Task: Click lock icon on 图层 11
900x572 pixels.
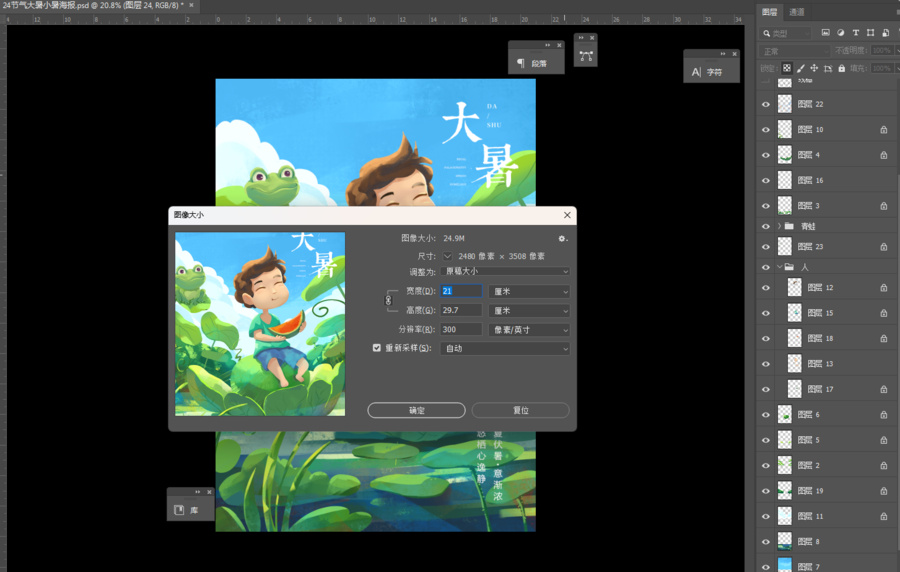Action: pos(884,516)
